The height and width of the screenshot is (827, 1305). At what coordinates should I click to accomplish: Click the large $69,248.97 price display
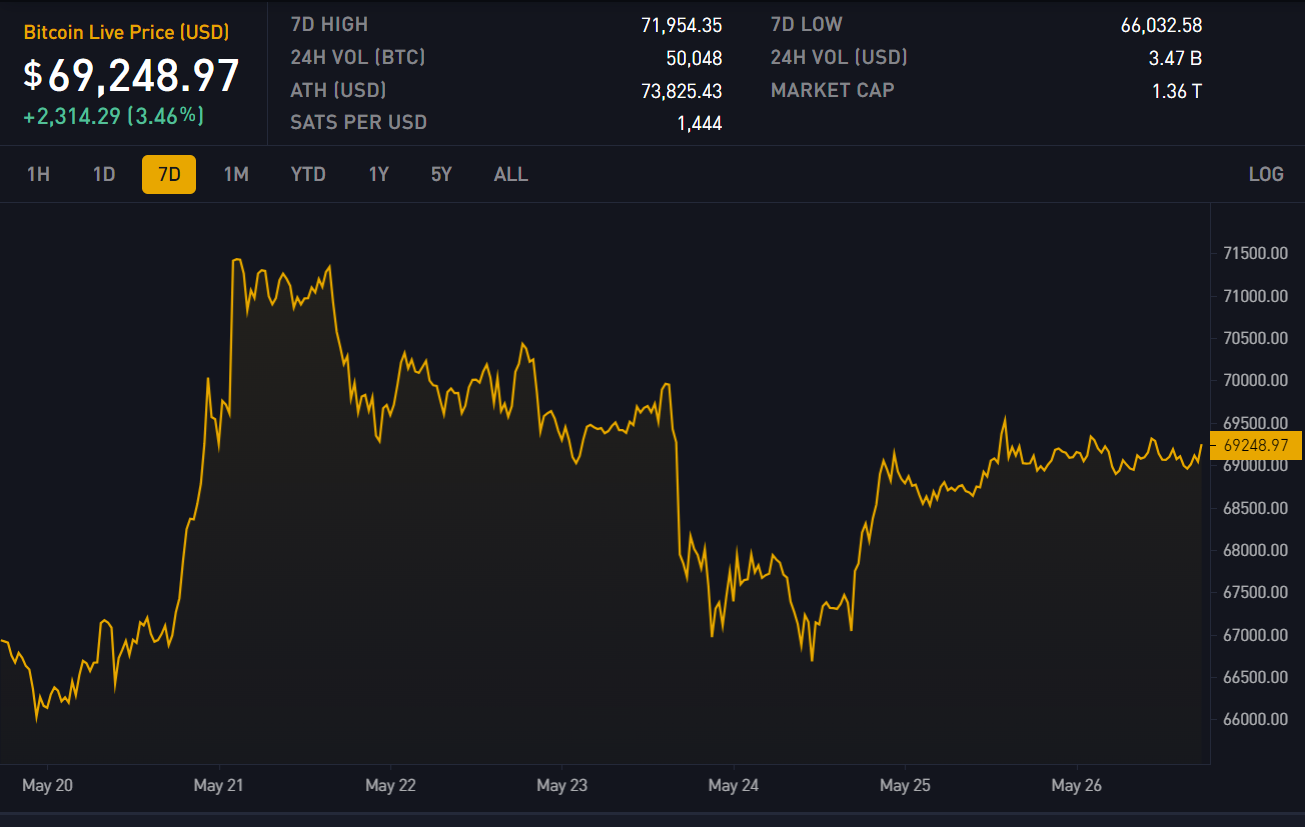click(132, 76)
